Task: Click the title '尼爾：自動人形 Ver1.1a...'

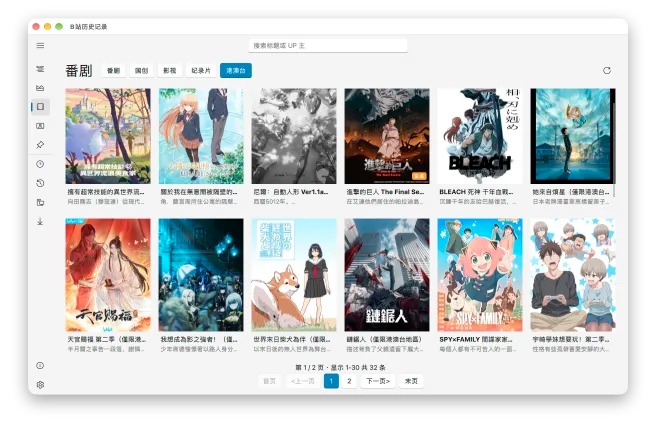Action: click(291, 192)
